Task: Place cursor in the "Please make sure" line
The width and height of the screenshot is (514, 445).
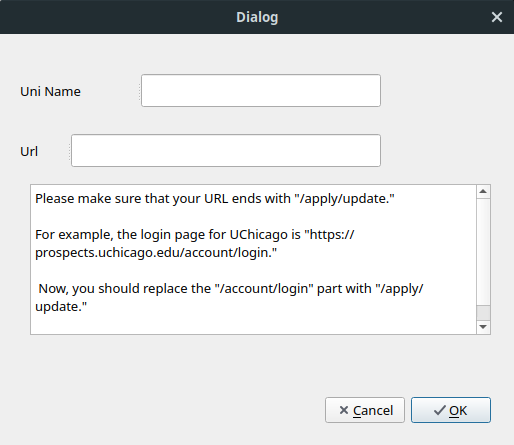Action: click(x=215, y=199)
